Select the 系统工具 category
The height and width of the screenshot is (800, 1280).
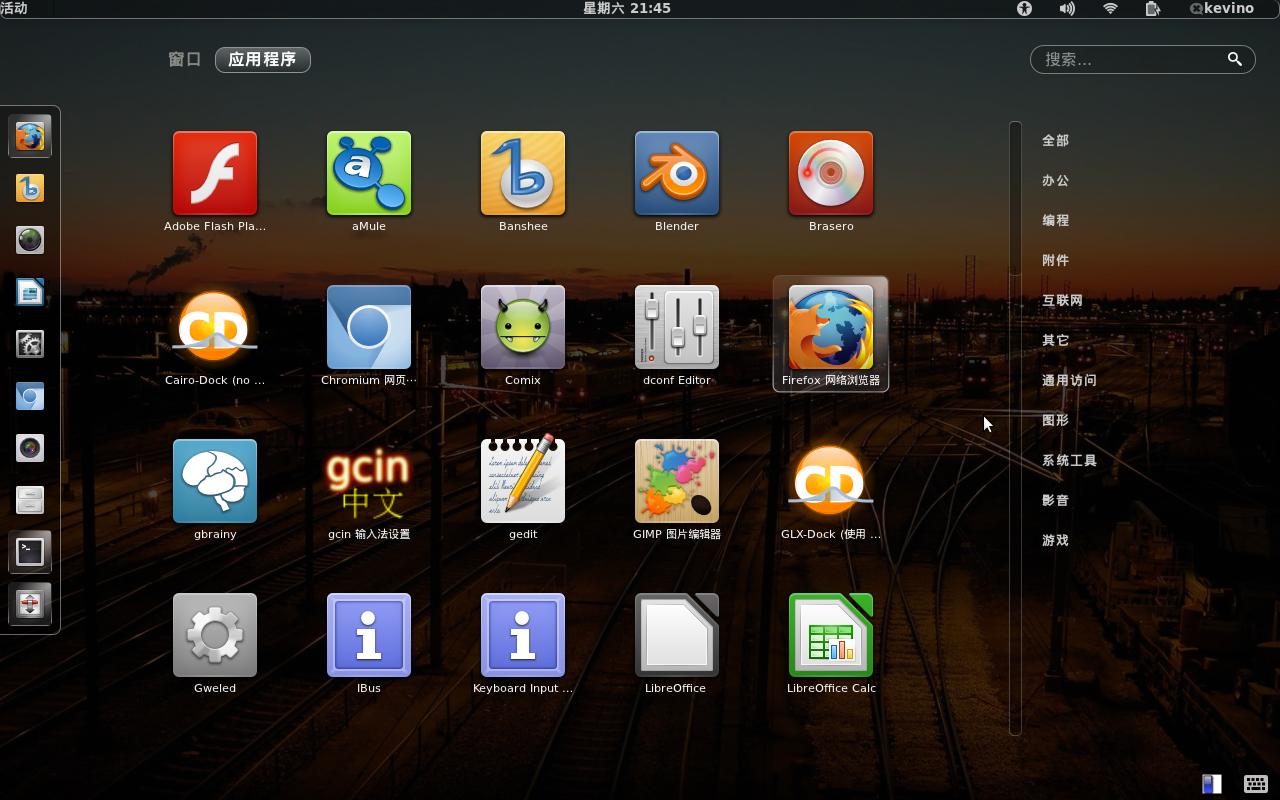1069,460
